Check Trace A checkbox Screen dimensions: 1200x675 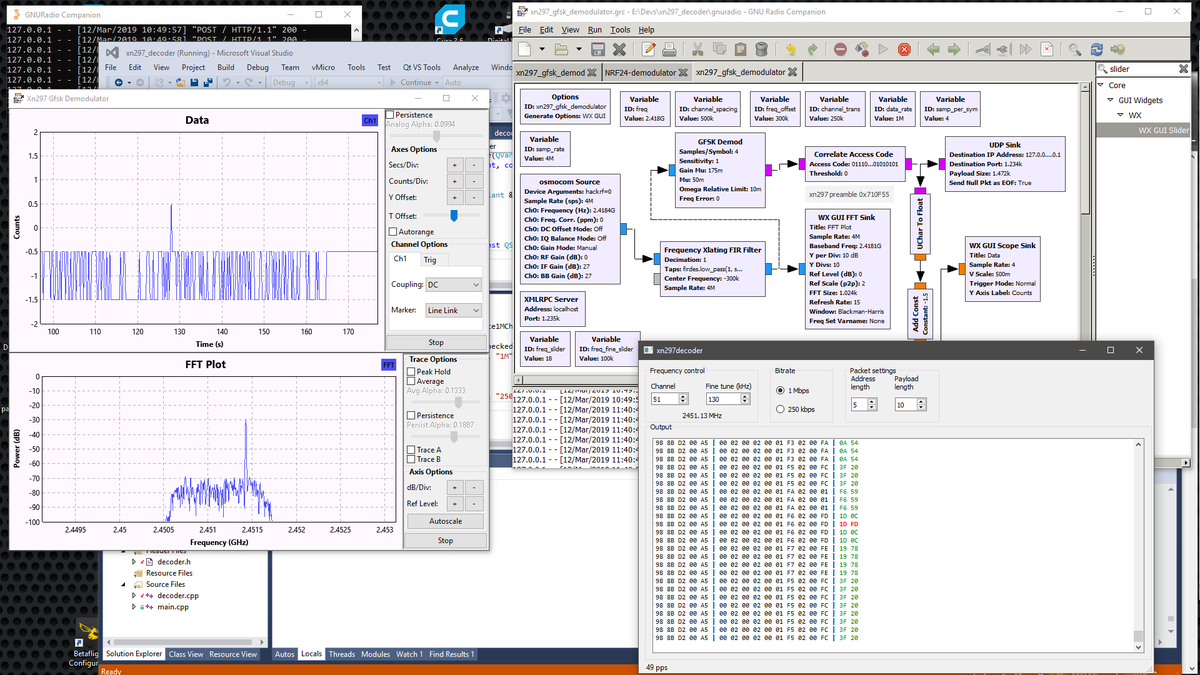coord(412,450)
